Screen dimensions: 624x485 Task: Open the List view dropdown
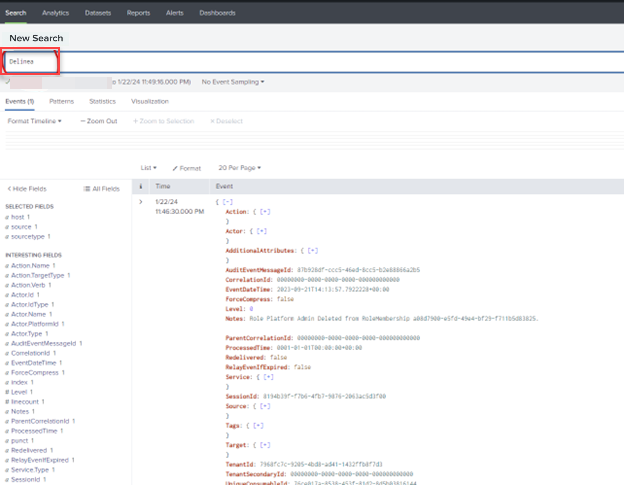148,168
